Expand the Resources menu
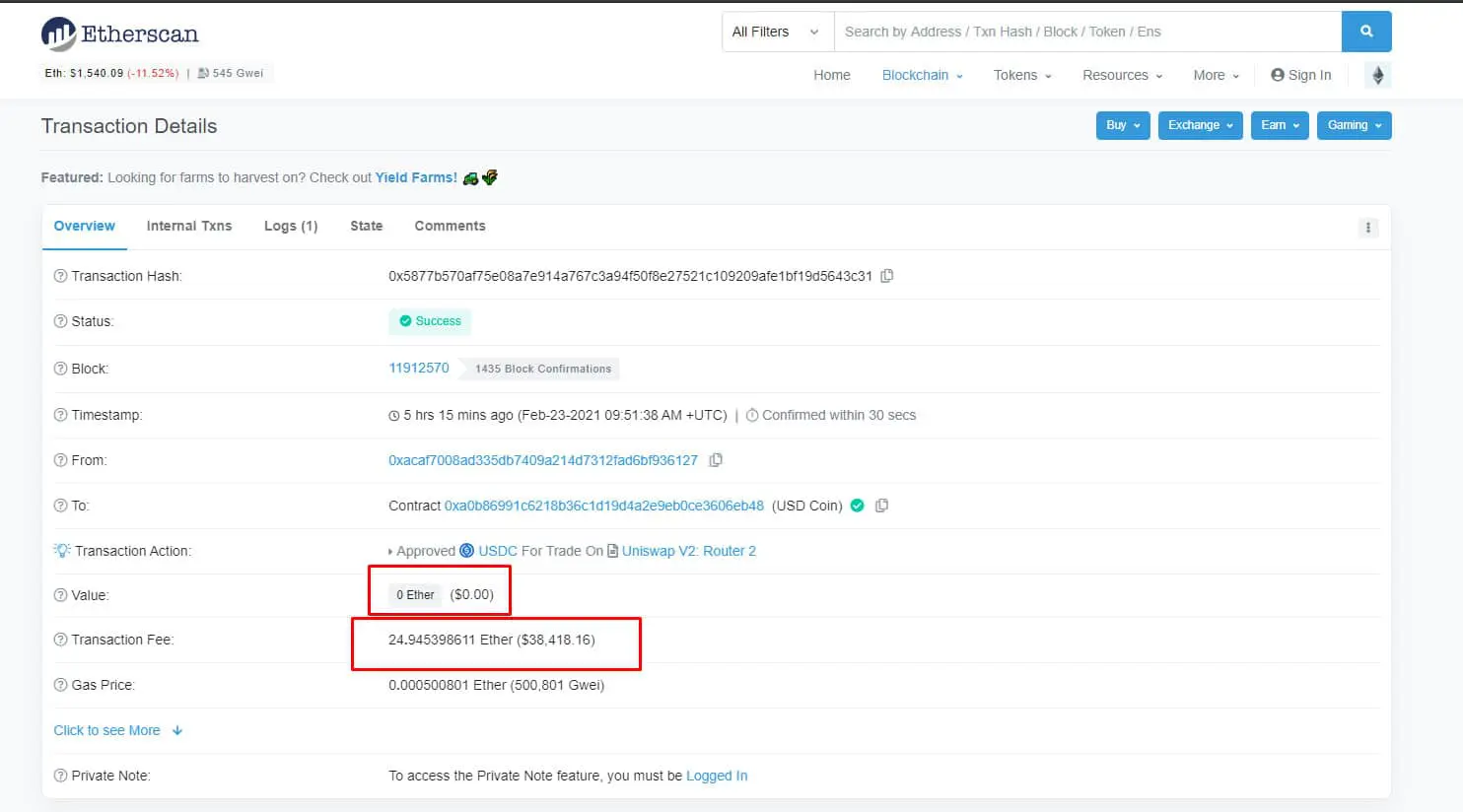This screenshot has width=1463, height=812. coord(1123,75)
